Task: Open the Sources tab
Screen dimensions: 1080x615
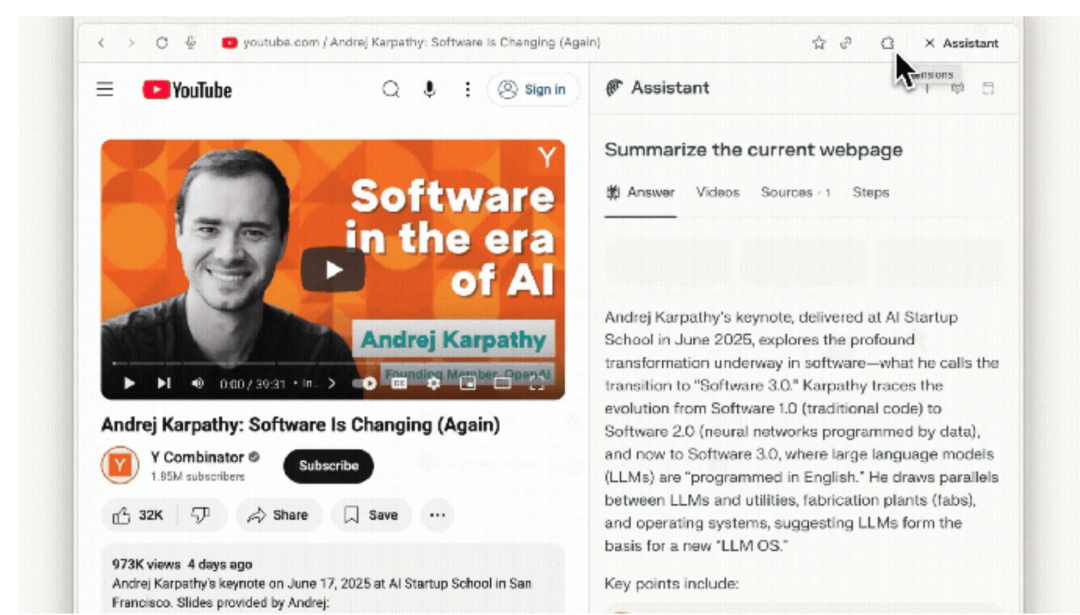Action: pyautogui.click(x=796, y=193)
